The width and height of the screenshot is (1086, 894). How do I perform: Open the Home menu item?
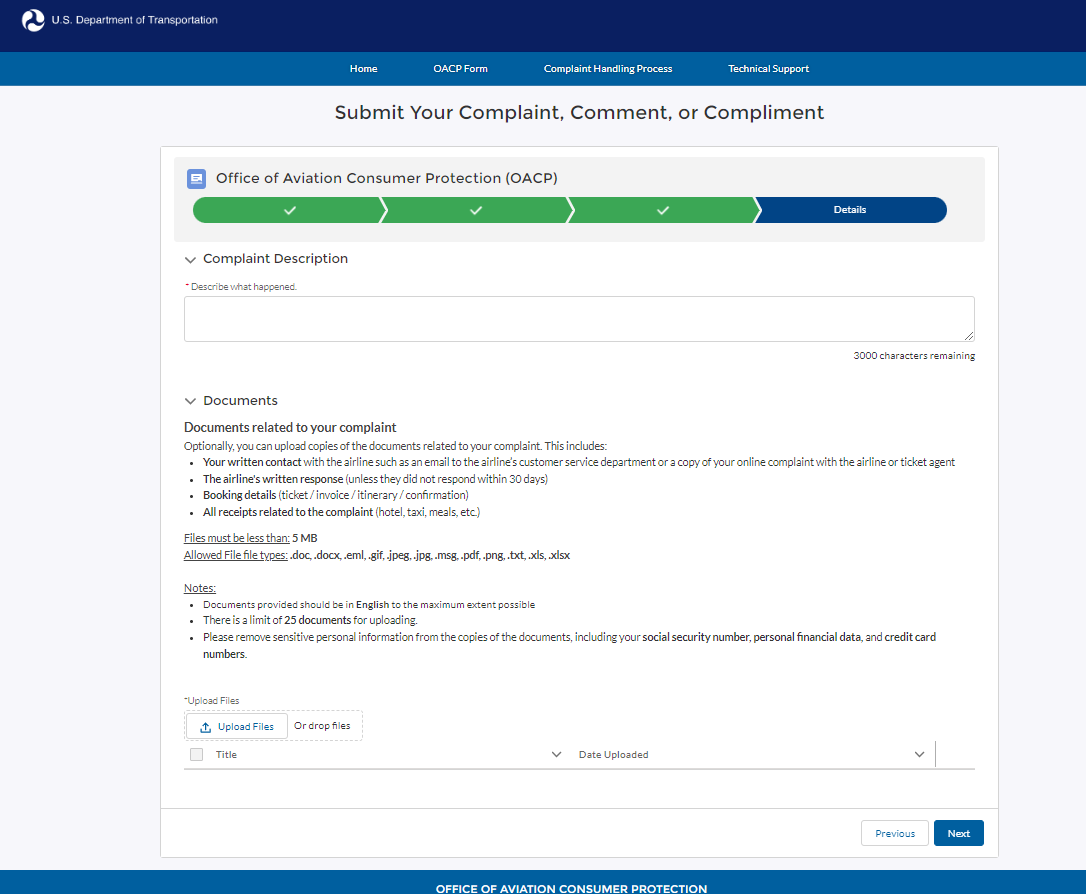[x=364, y=69]
